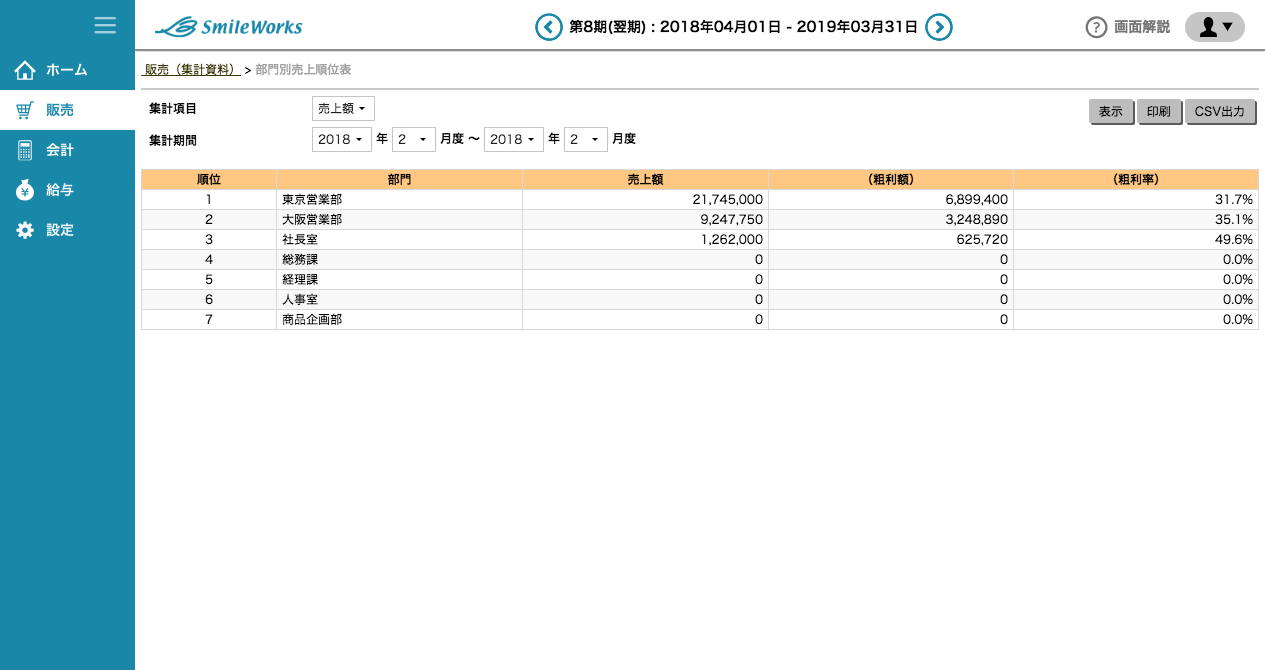Screen dimensions: 1265x670
Task: Click the 給与 money bag icon
Action: (25, 190)
